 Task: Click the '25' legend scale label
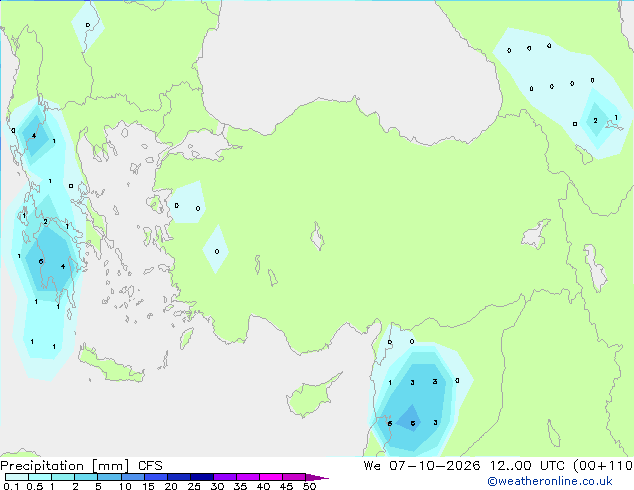194,486
